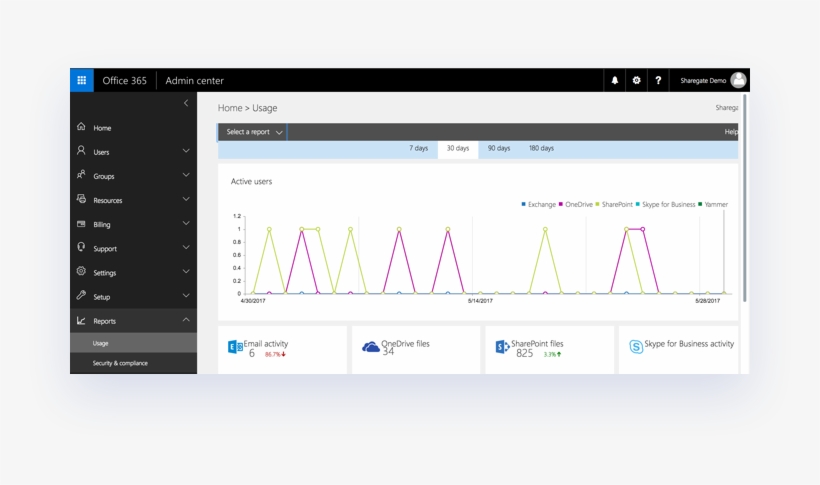Image resolution: width=820 pixels, height=485 pixels.
Task: Open the Usage report item
Action: coord(133,343)
